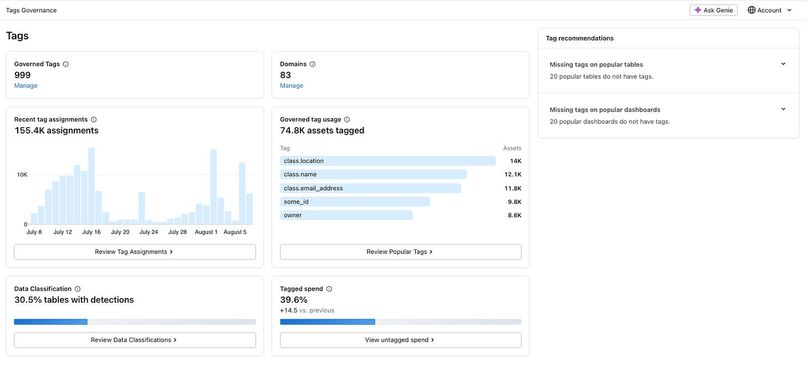The width and height of the screenshot is (807, 377).
Task: Click Review Data Classifications button
Action: [135, 340]
